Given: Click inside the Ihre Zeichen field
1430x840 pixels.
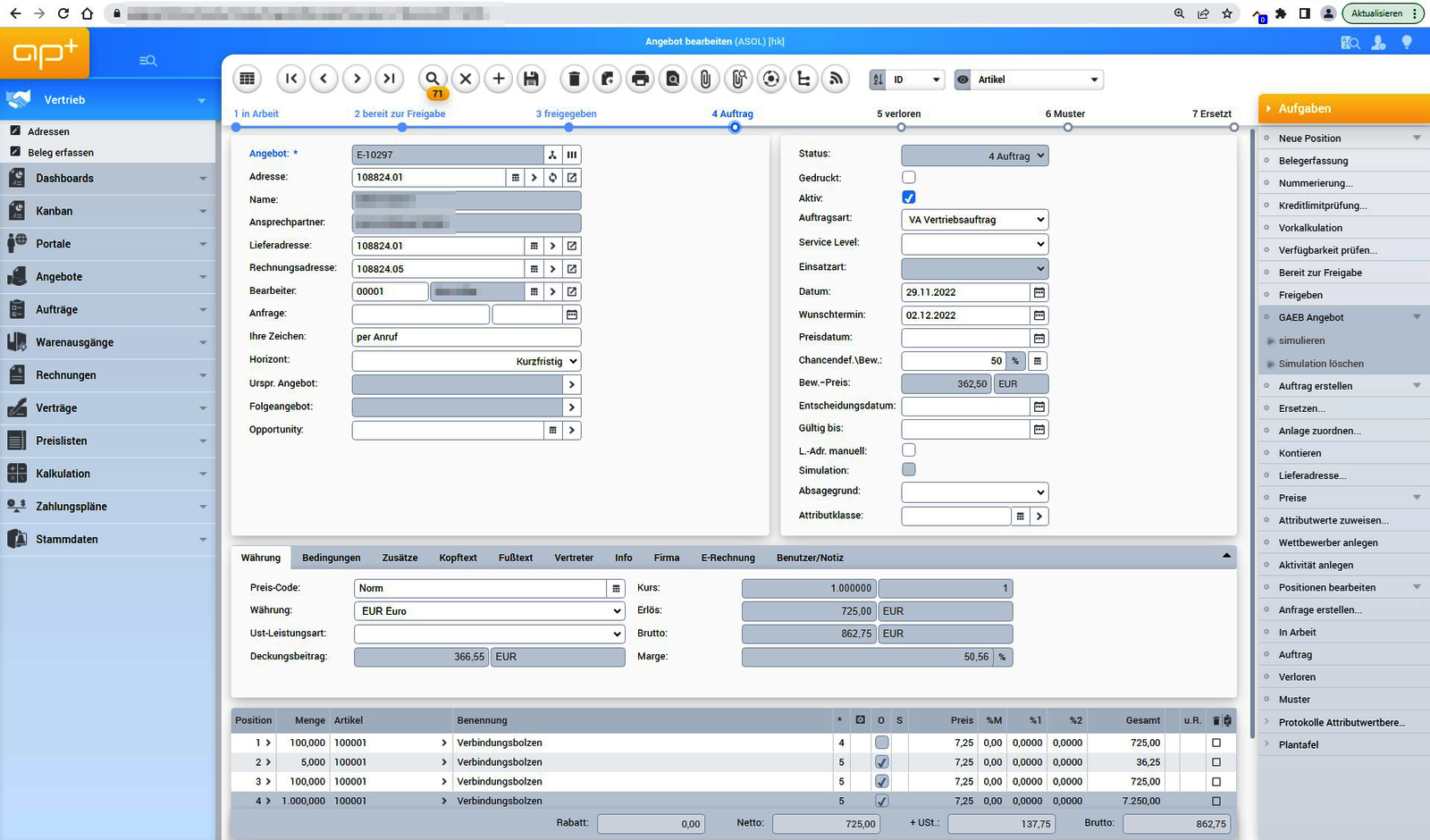Looking at the screenshot, I should (x=465, y=337).
